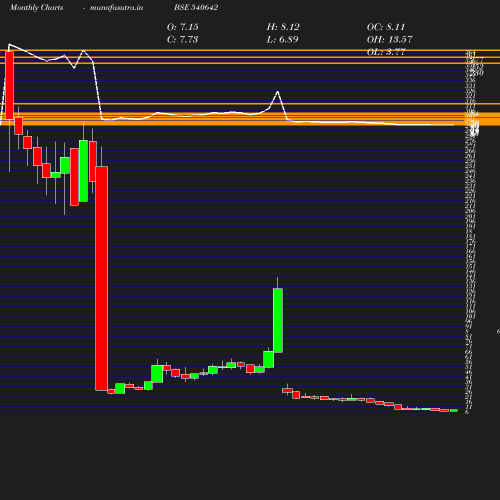This screenshot has height=500, width=500.
Task: Select the last small green candle at far right
Action: point(454,410)
